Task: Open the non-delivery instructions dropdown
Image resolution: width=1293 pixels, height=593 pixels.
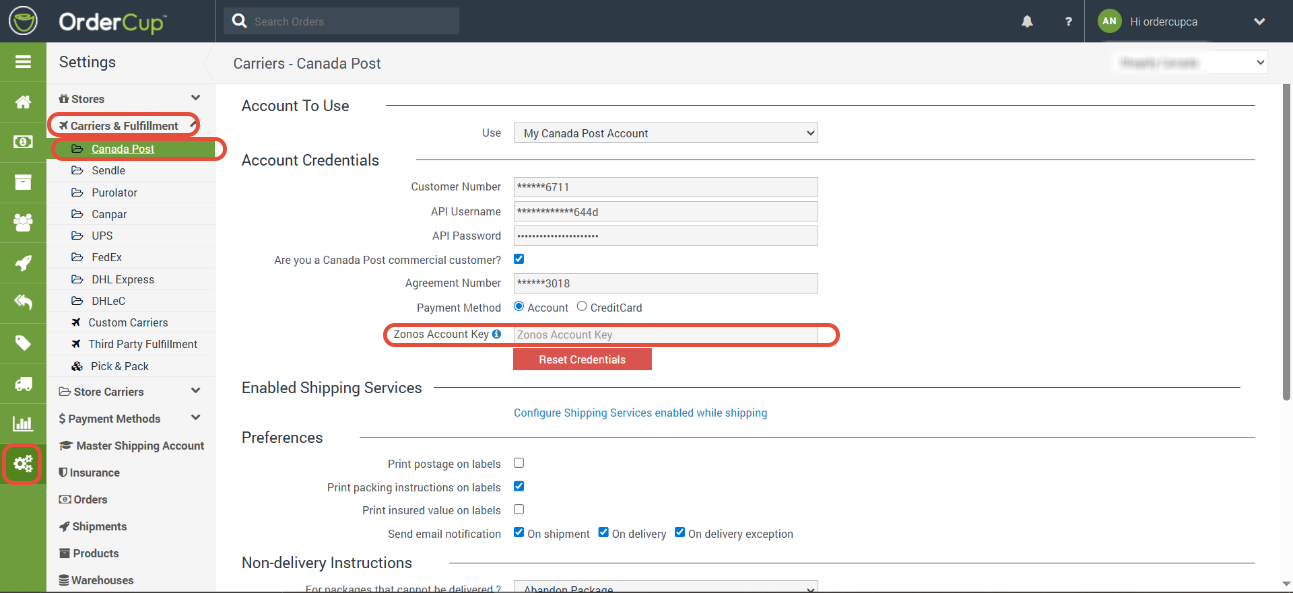Action: [665, 587]
